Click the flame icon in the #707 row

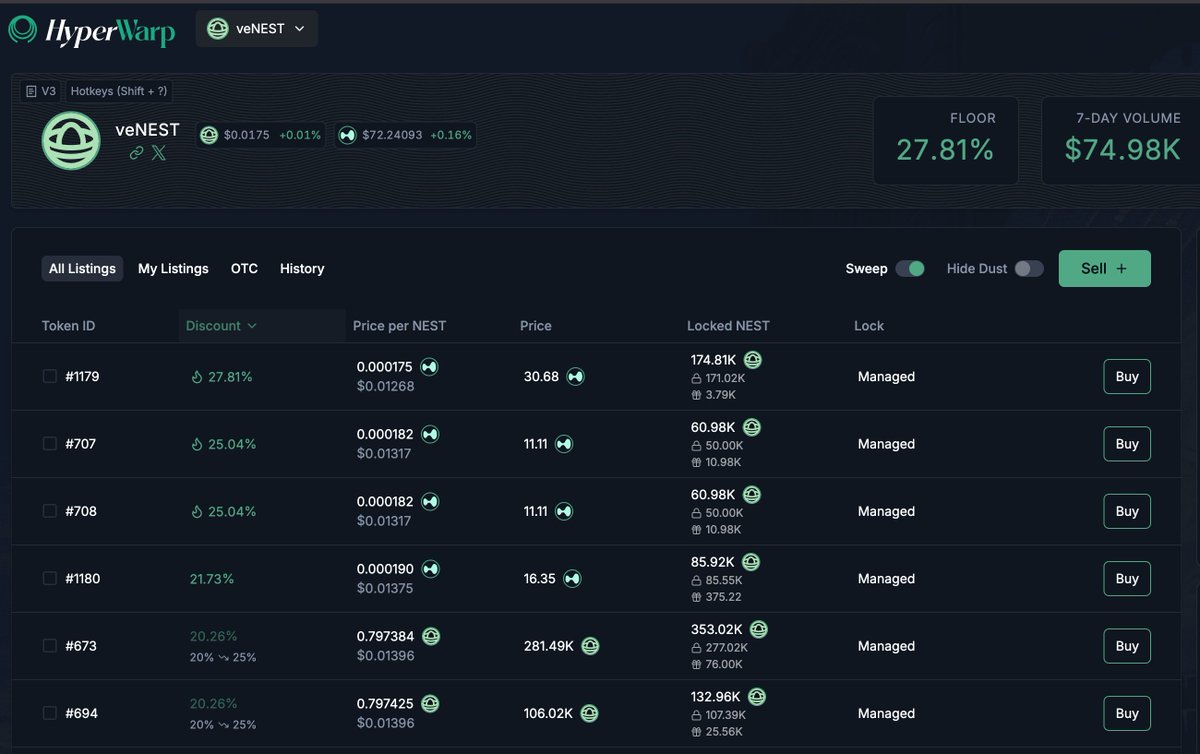tap(196, 443)
